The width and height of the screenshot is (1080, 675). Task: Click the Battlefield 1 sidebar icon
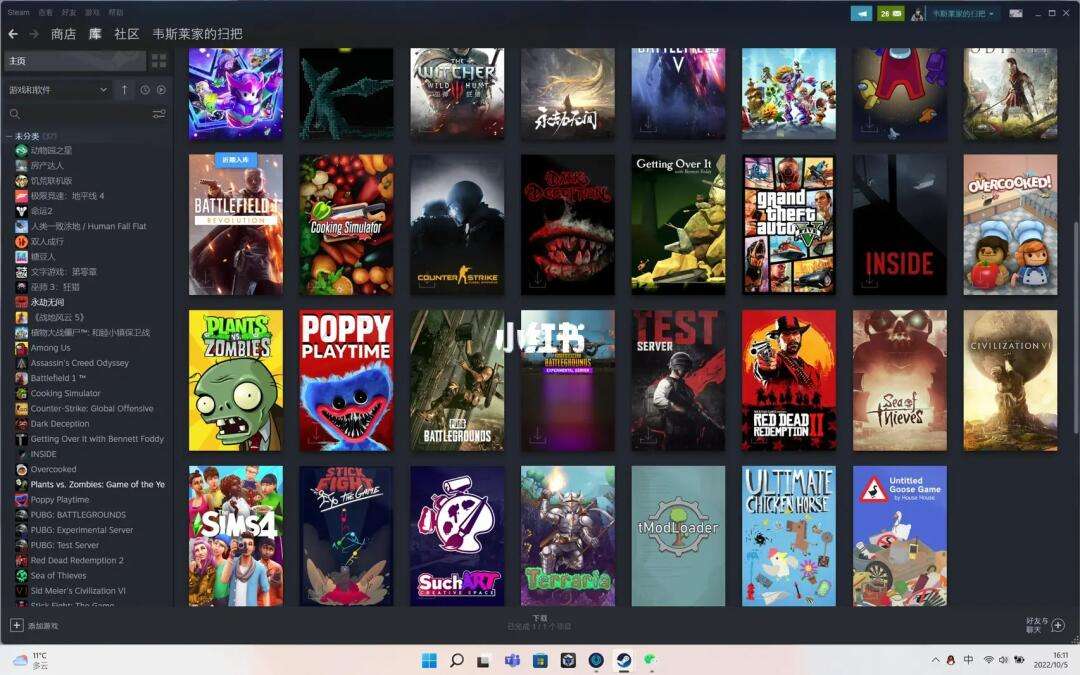pos(21,378)
